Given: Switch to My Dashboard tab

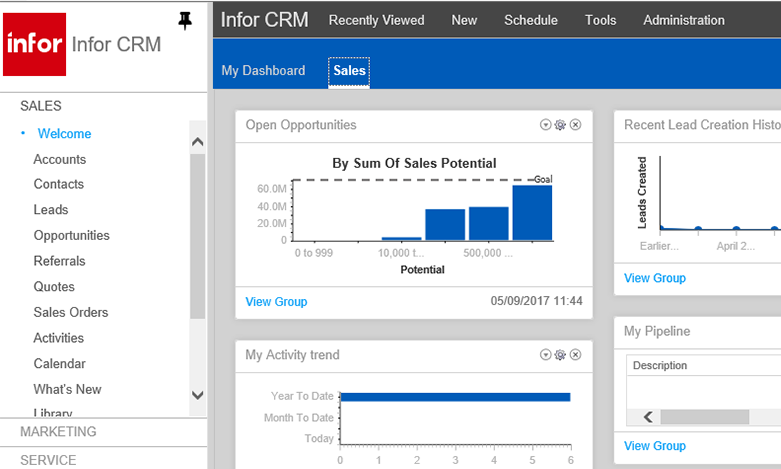Looking at the screenshot, I should pyautogui.click(x=263, y=71).
